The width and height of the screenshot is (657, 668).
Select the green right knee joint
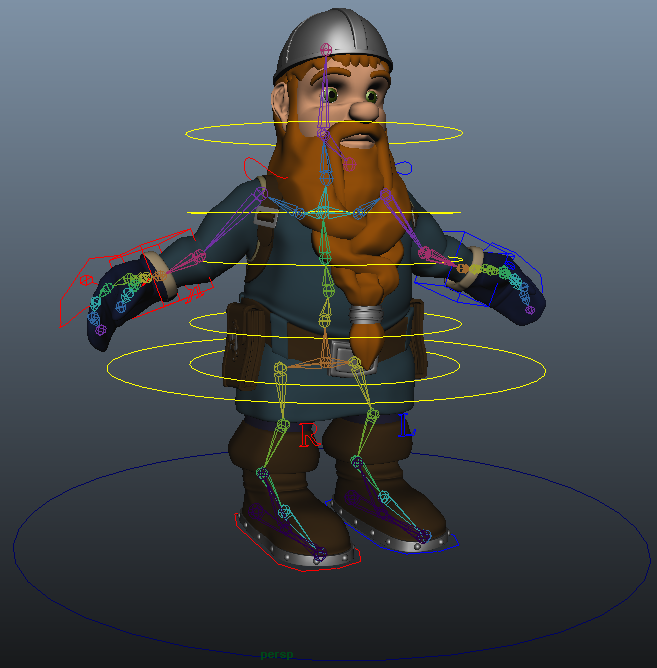[x=283, y=425]
